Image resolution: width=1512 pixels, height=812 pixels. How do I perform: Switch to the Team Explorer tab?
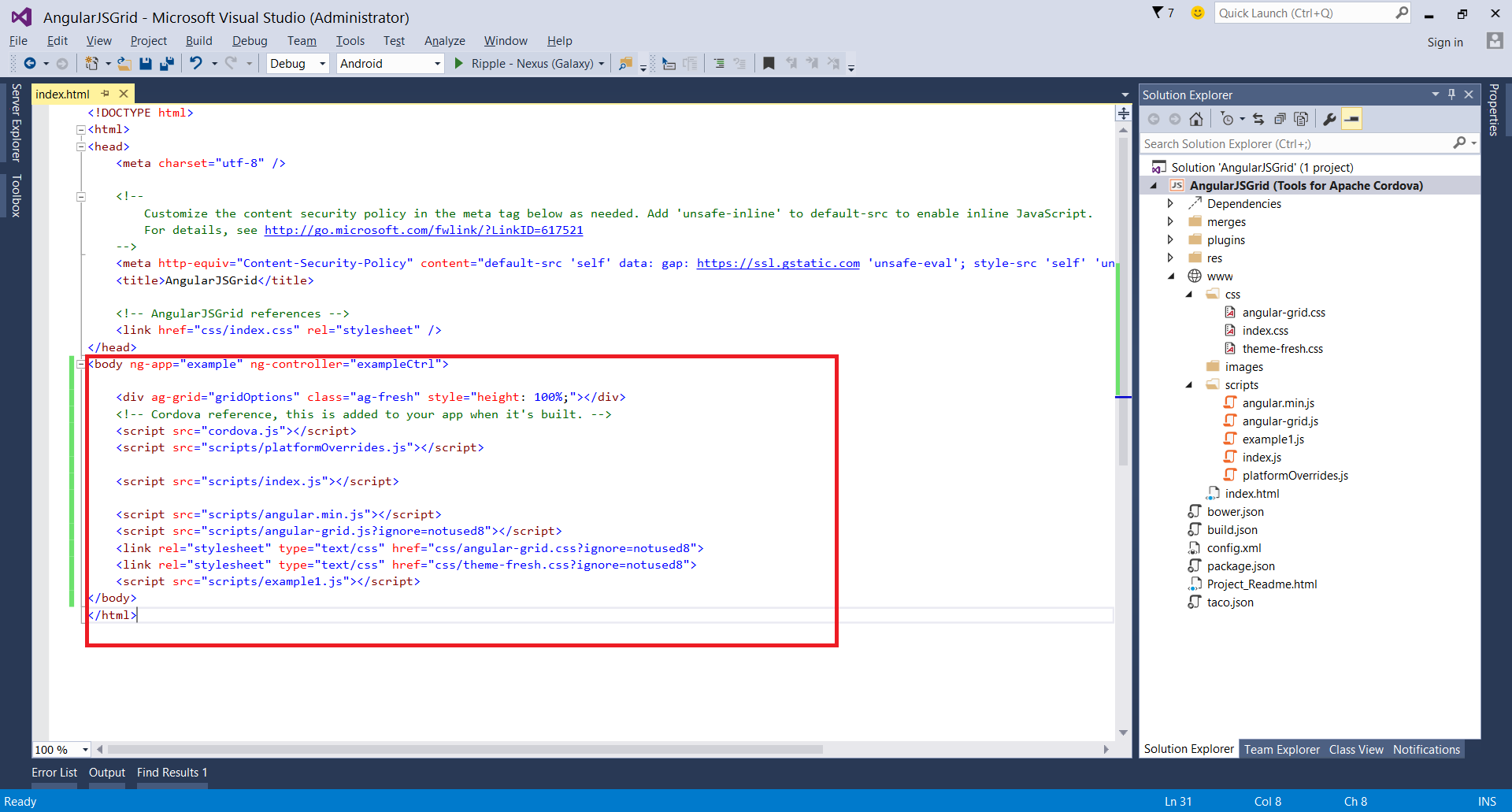pos(1281,750)
